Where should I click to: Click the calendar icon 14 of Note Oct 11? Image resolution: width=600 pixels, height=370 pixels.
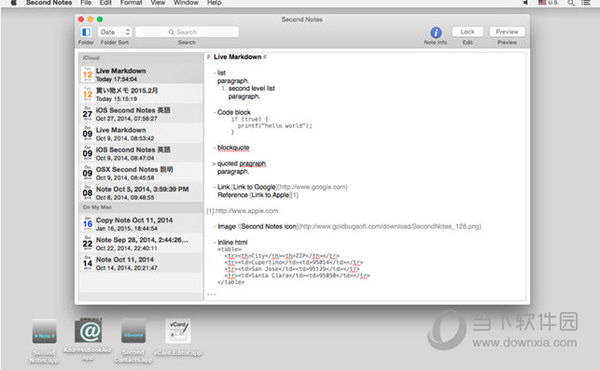point(88,263)
